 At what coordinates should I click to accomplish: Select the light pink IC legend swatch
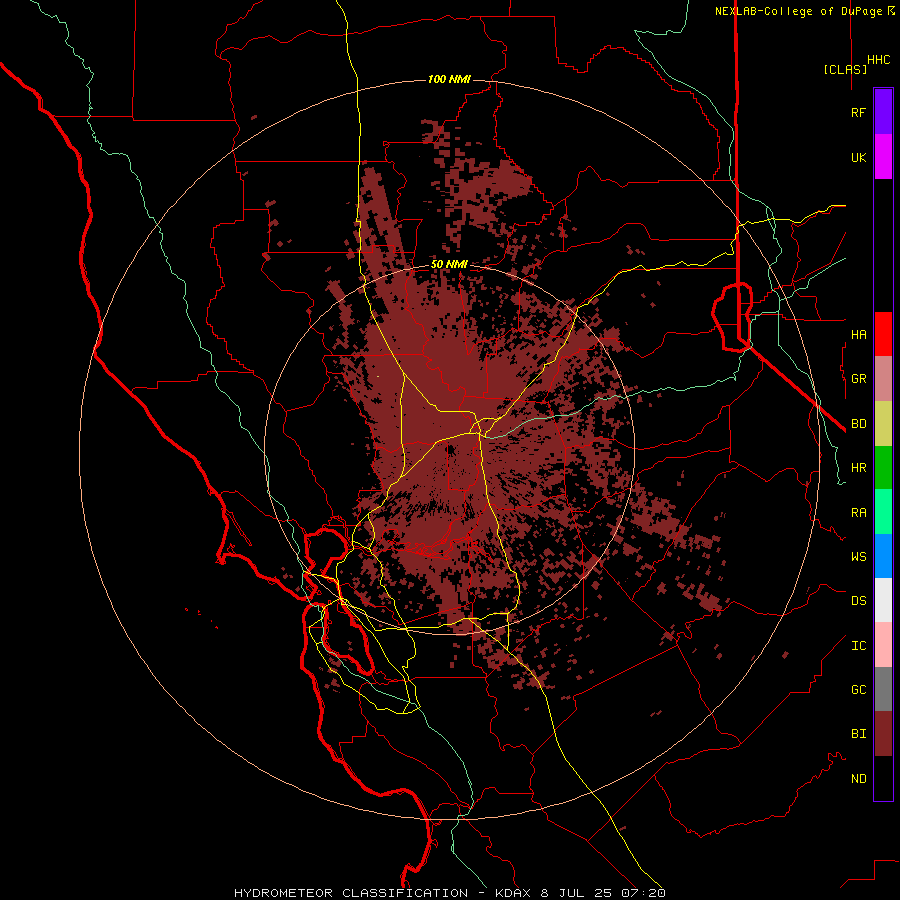pos(883,645)
